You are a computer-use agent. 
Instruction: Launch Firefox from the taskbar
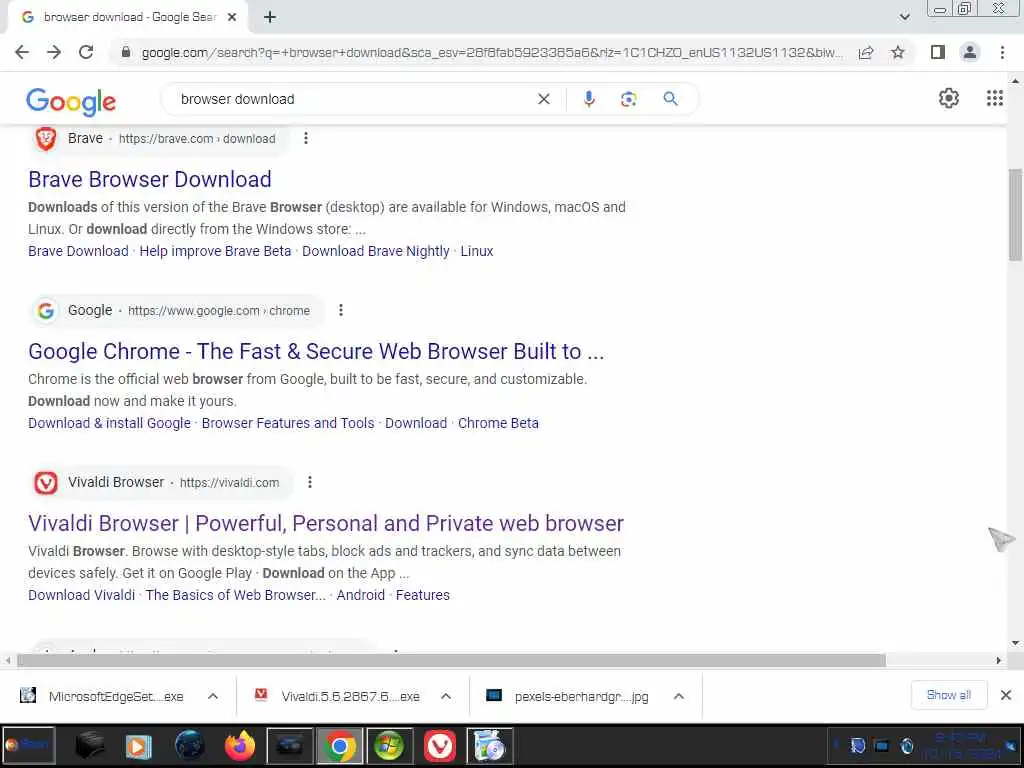click(x=240, y=745)
